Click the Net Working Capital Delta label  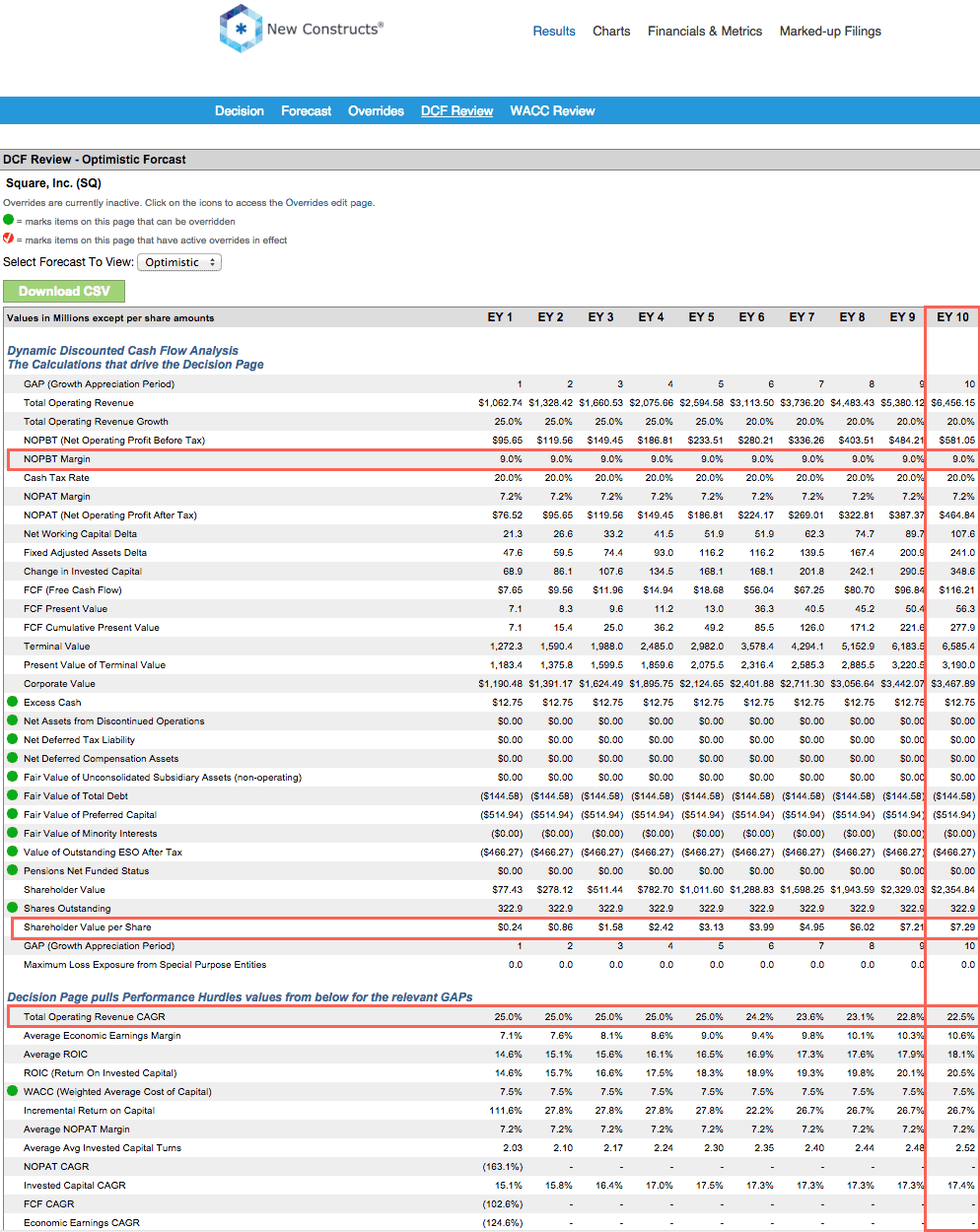point(81,533)
